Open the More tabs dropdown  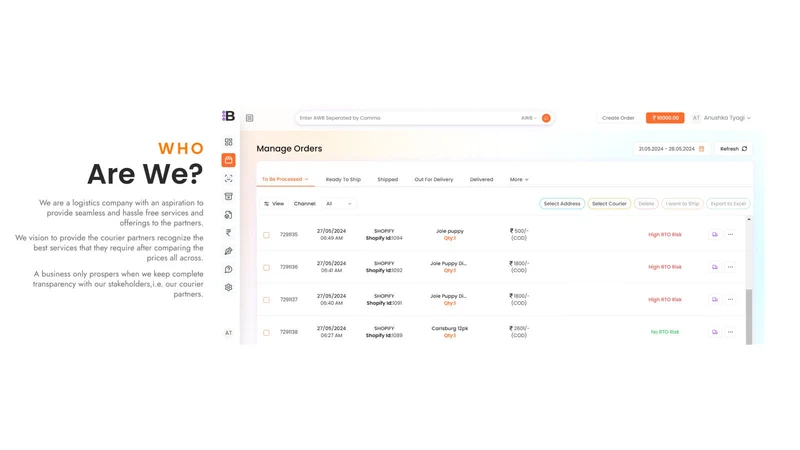click(519, 180)
